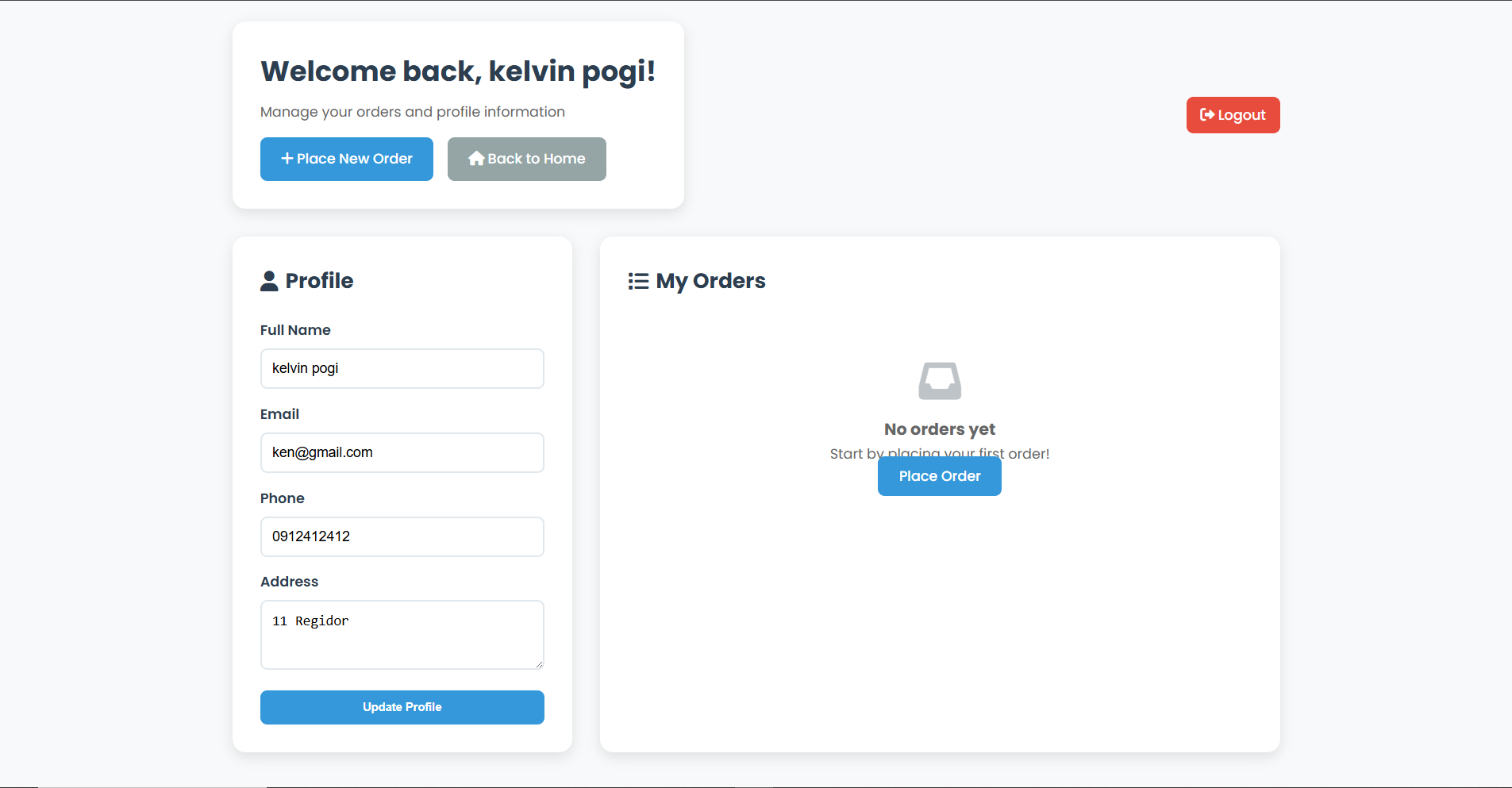
Task: Click the person icon beside Profile heading
Action: click(x=269, y=280)
